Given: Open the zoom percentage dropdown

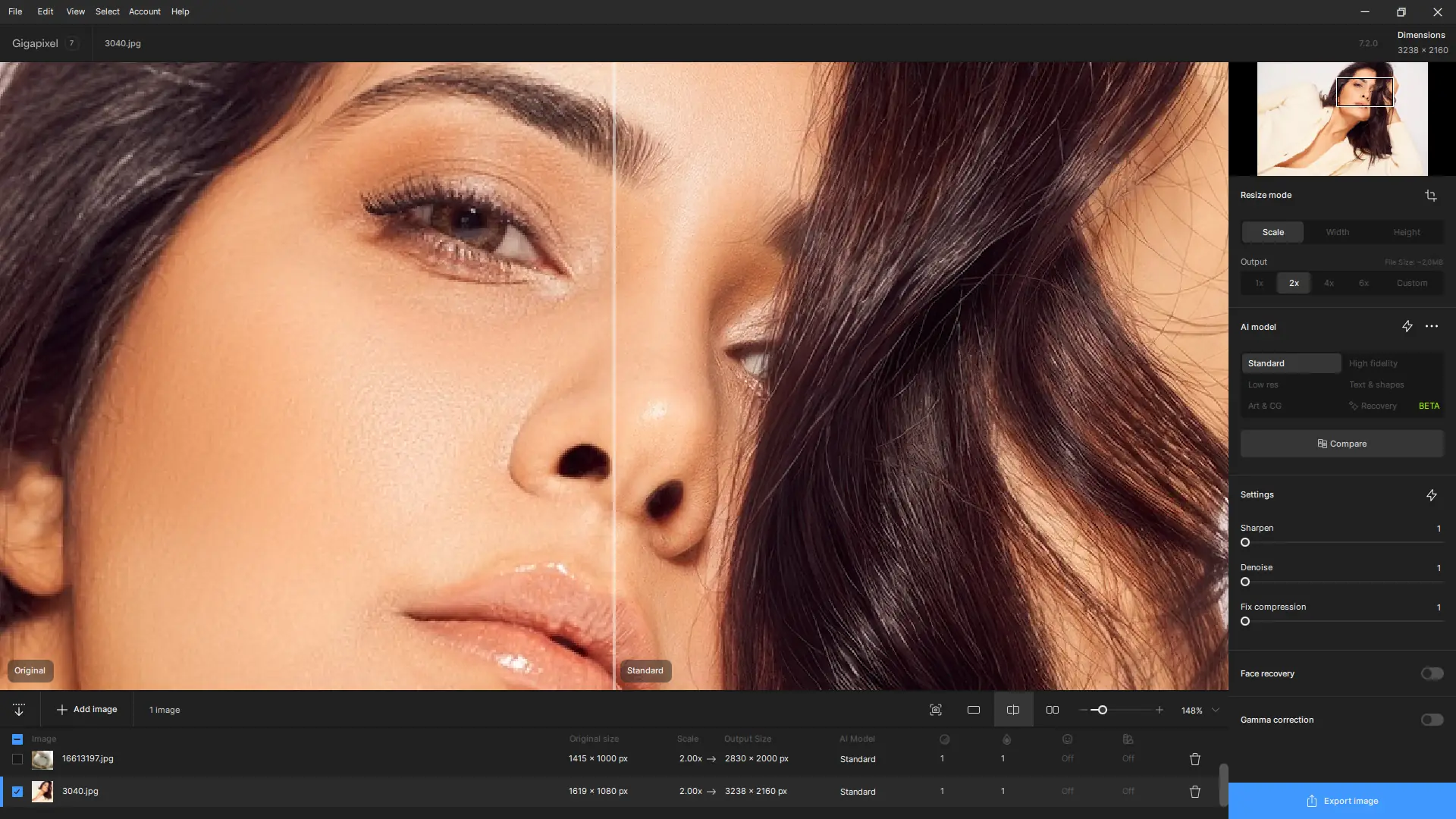Looking at the screenshot, I should click(1216, 711).
